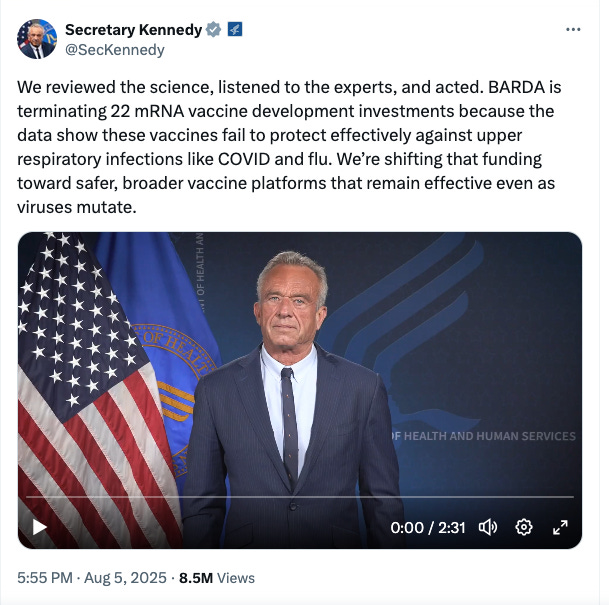The height and width of the screenshot is (605, 609).
Task: Mute the video using the speaker icon
Action: [488, 527]
